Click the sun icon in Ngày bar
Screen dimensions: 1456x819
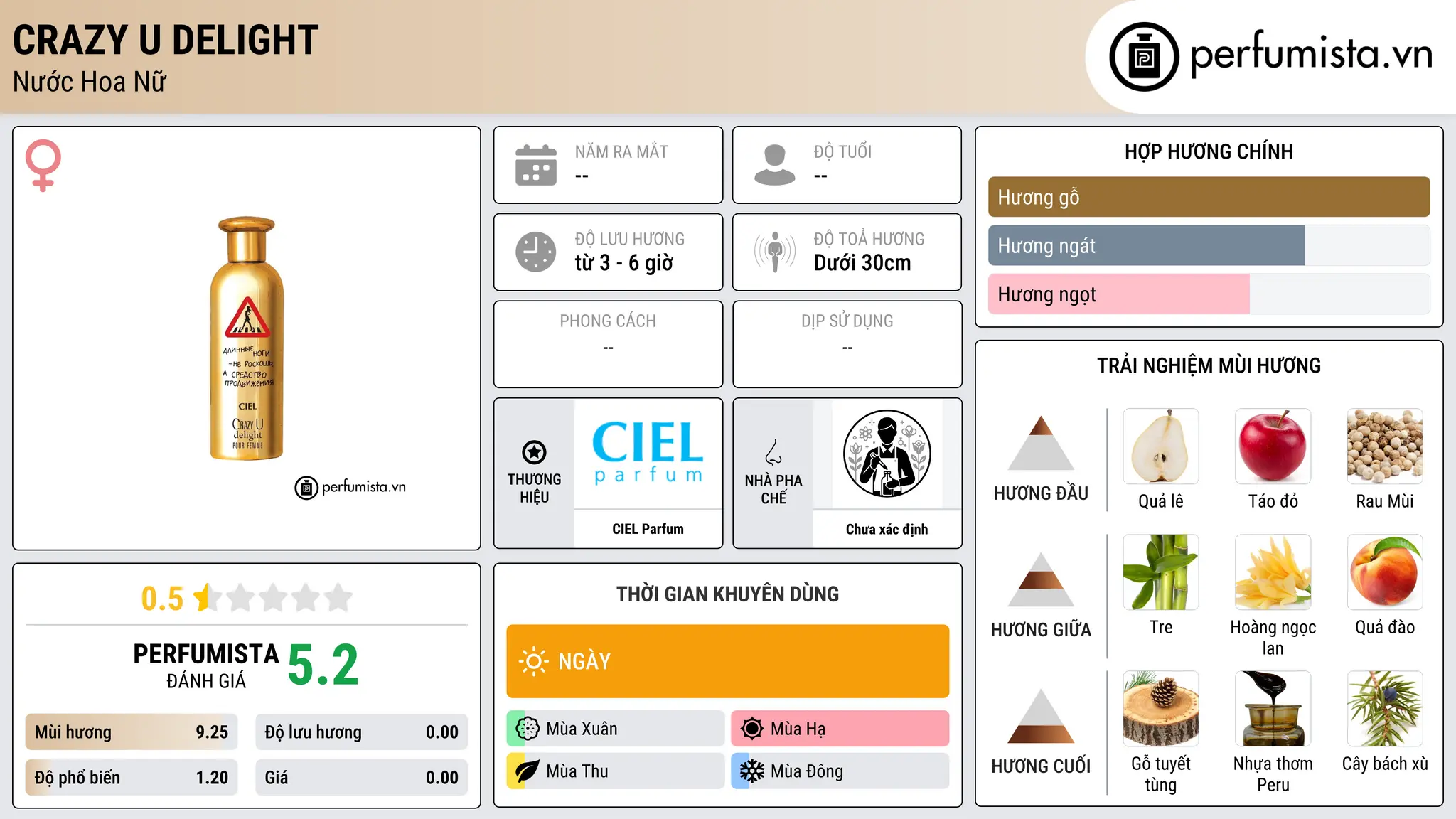pos(533,661)
